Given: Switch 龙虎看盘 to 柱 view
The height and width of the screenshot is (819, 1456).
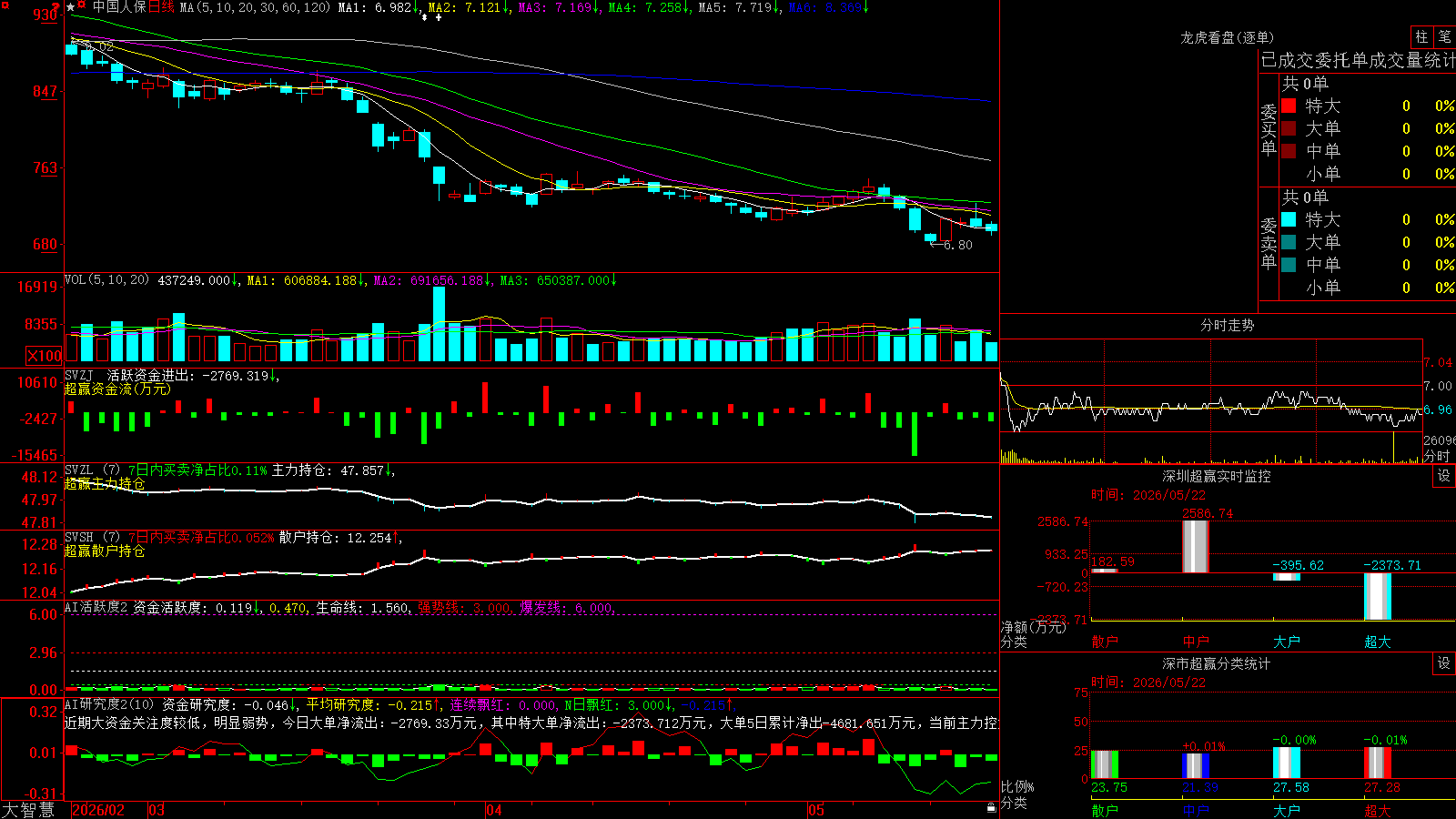Looking at the screenshot, I should [1421, 36].
